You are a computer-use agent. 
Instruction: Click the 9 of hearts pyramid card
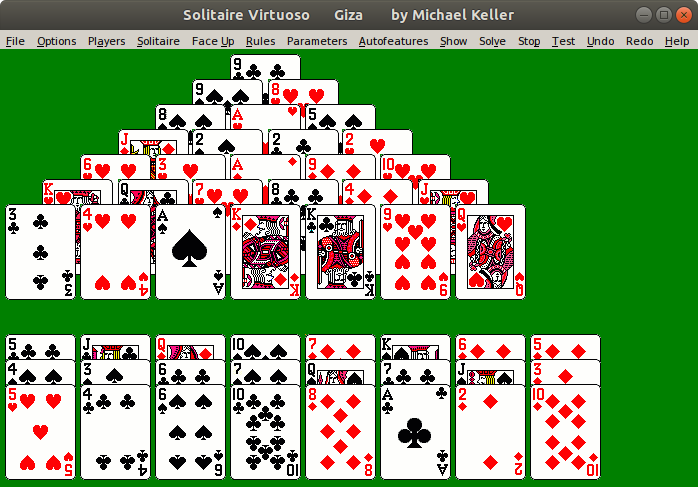click(x=416, y=252)
